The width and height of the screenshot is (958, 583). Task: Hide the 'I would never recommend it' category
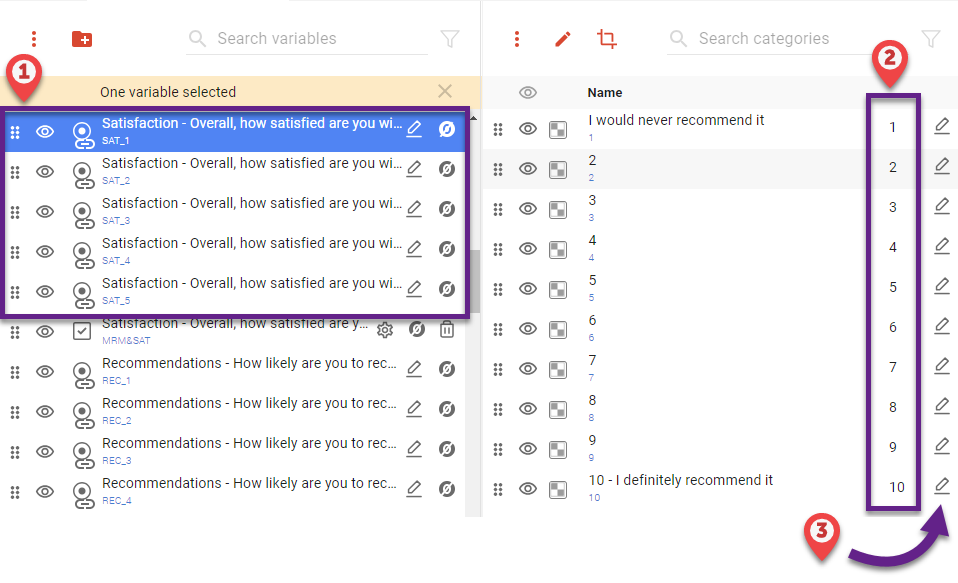point(529,128)
